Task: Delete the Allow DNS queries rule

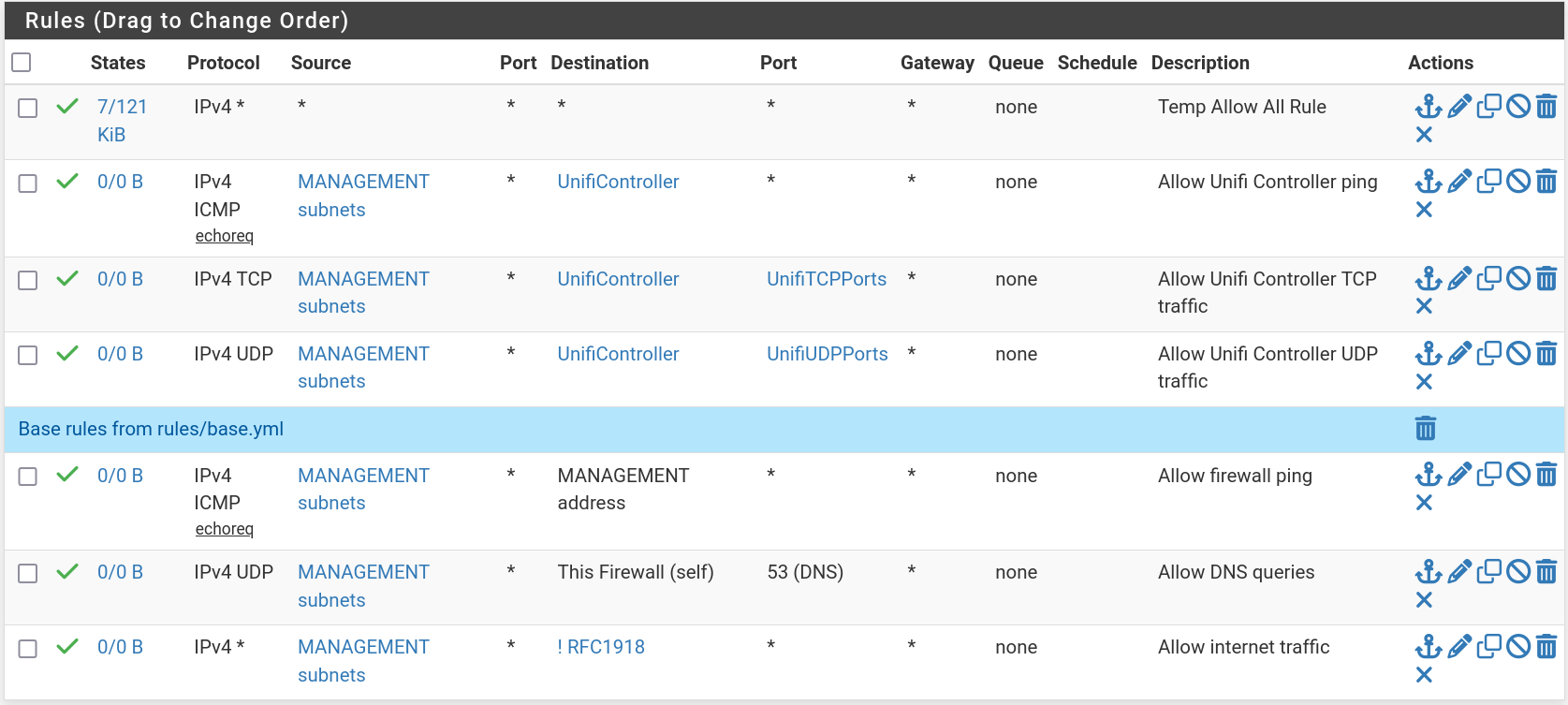Action: coord(1546,572)
